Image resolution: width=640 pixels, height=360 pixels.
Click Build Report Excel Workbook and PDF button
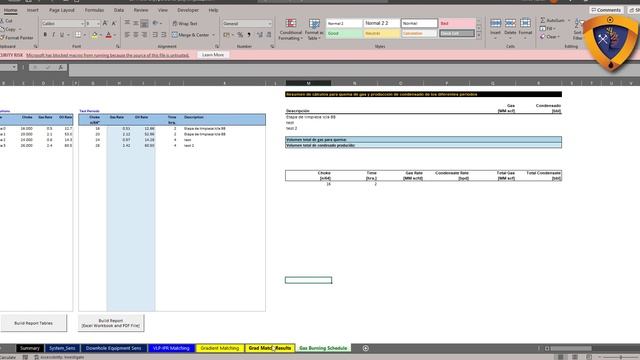[111, 323]
